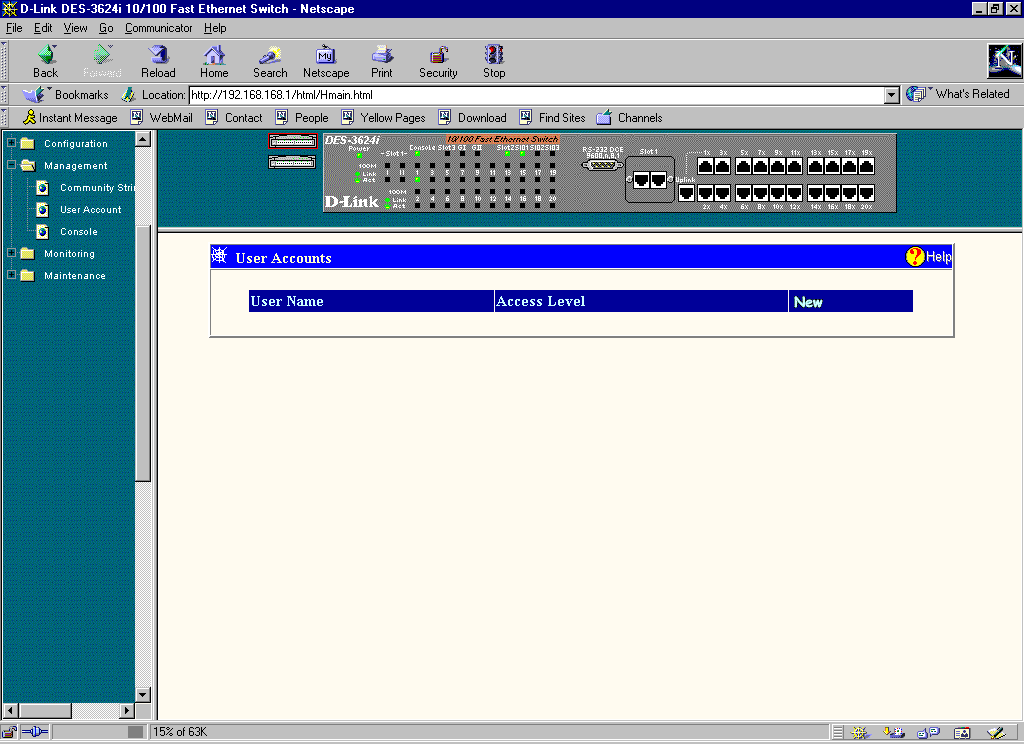
Task: Select Console in the Management tree
Action: coord(79,232)
